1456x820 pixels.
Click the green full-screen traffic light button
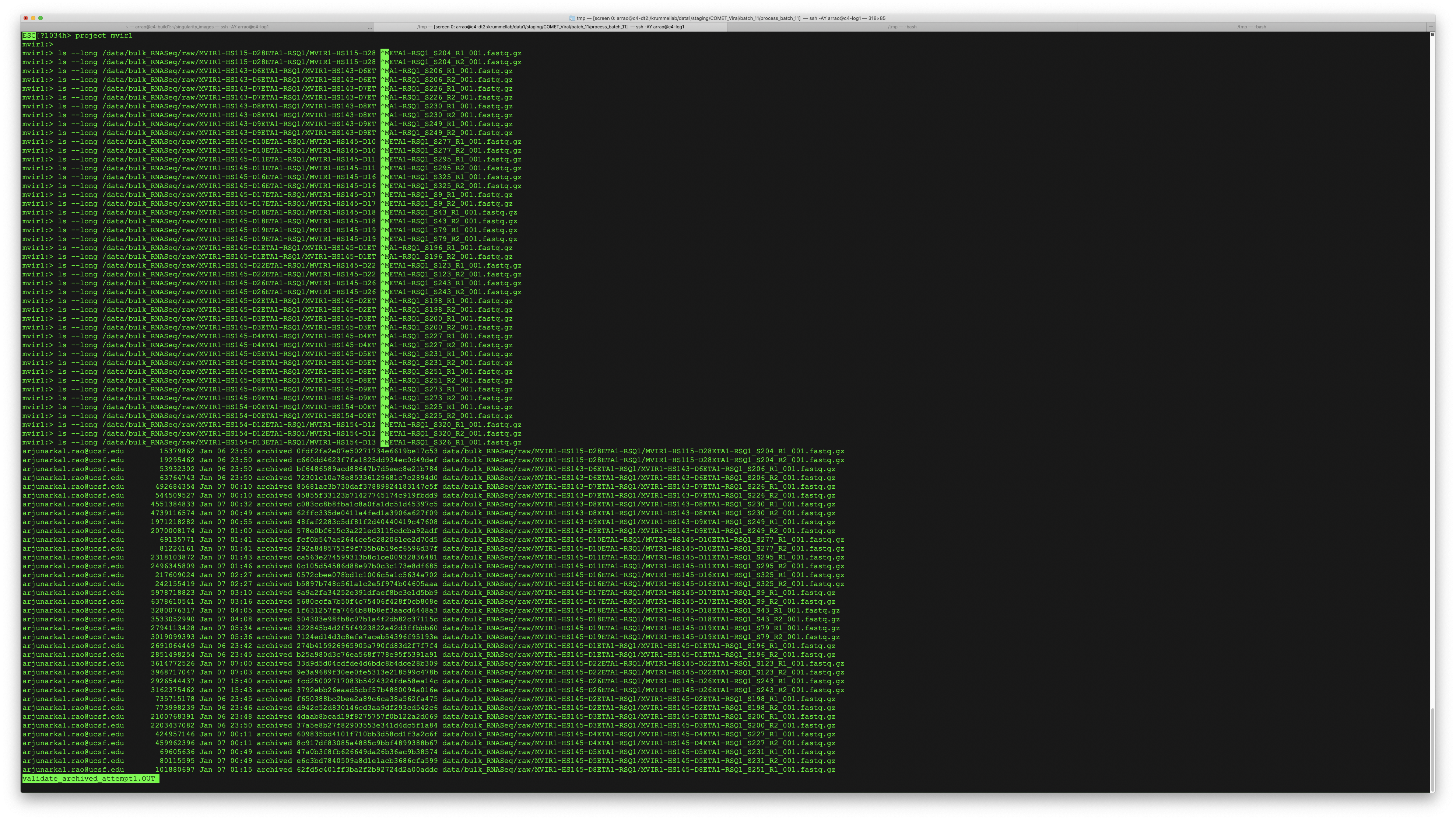click(41, 18)
